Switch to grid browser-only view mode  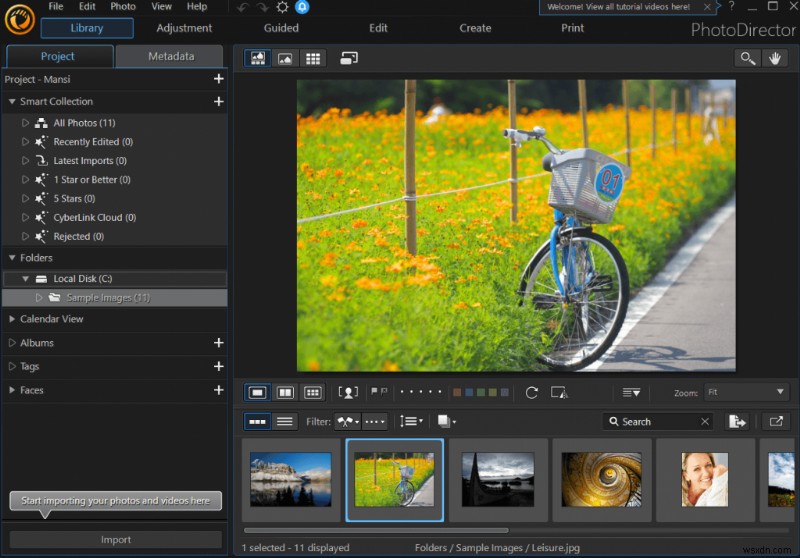[x=313, y=58]
